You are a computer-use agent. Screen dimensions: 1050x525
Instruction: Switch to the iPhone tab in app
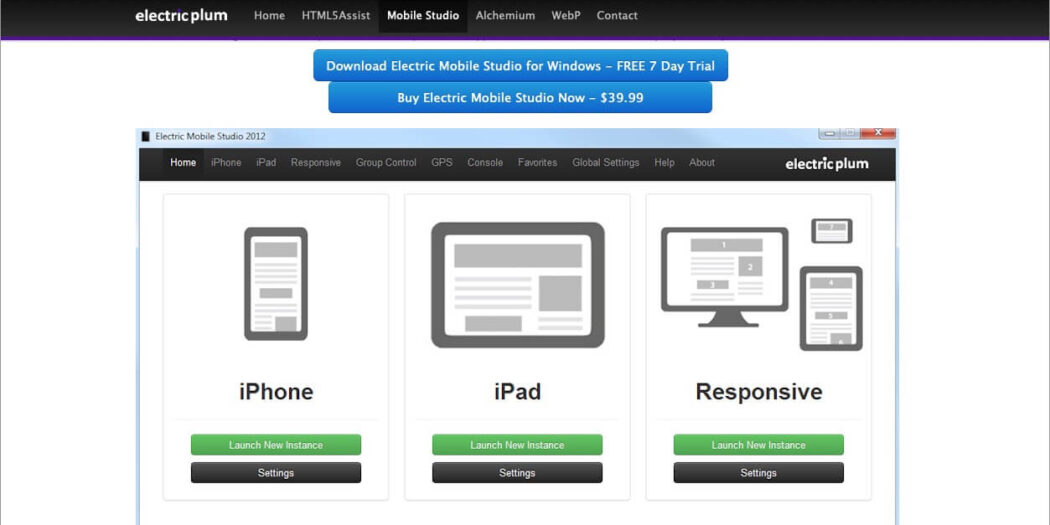coord(226,163)
